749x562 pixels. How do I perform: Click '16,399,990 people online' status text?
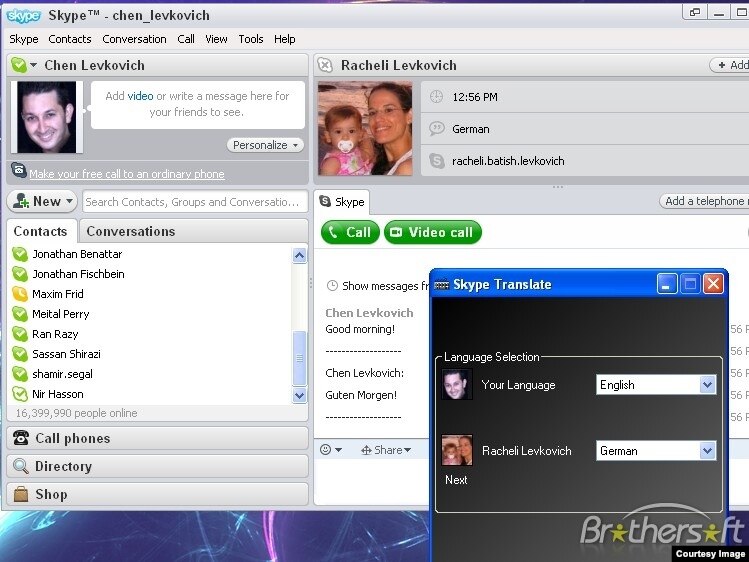pos(76,413)
